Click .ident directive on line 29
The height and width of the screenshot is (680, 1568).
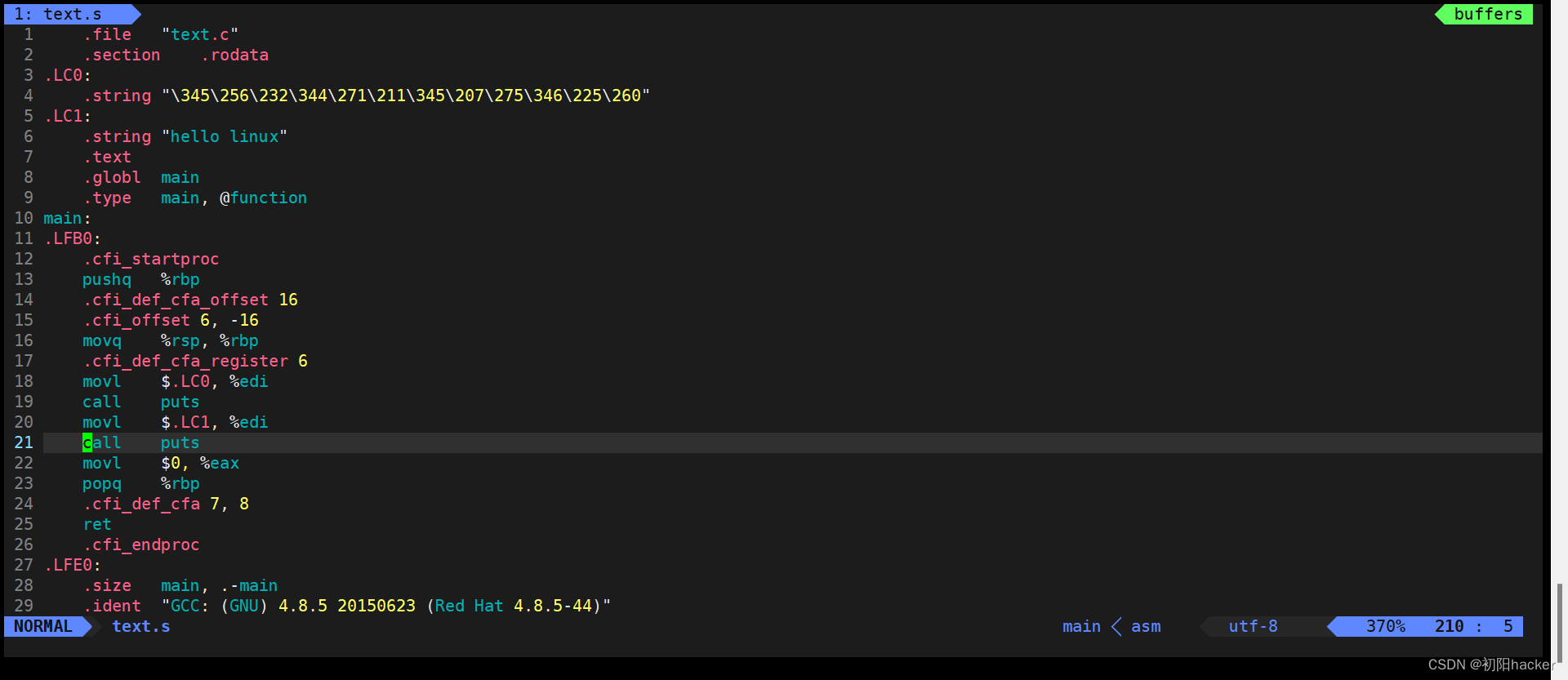point(112,606)
